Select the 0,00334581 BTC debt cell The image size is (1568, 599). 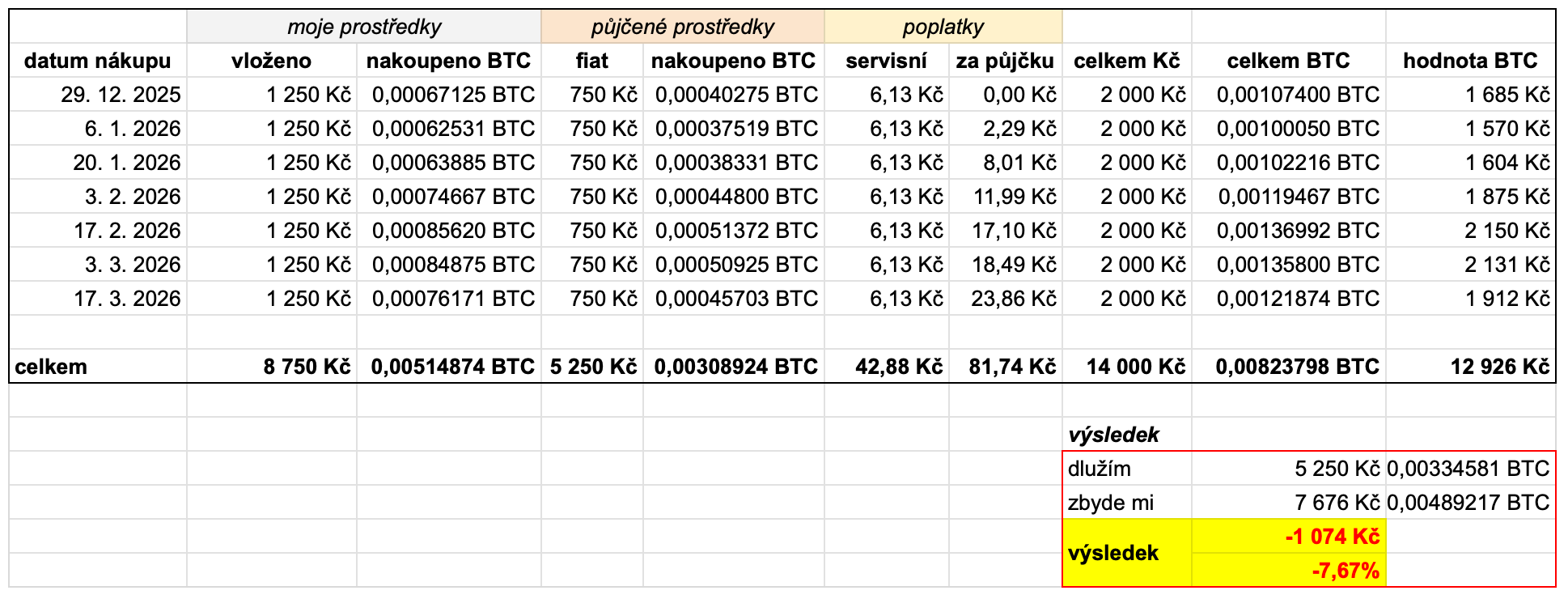click(1470, 469)
